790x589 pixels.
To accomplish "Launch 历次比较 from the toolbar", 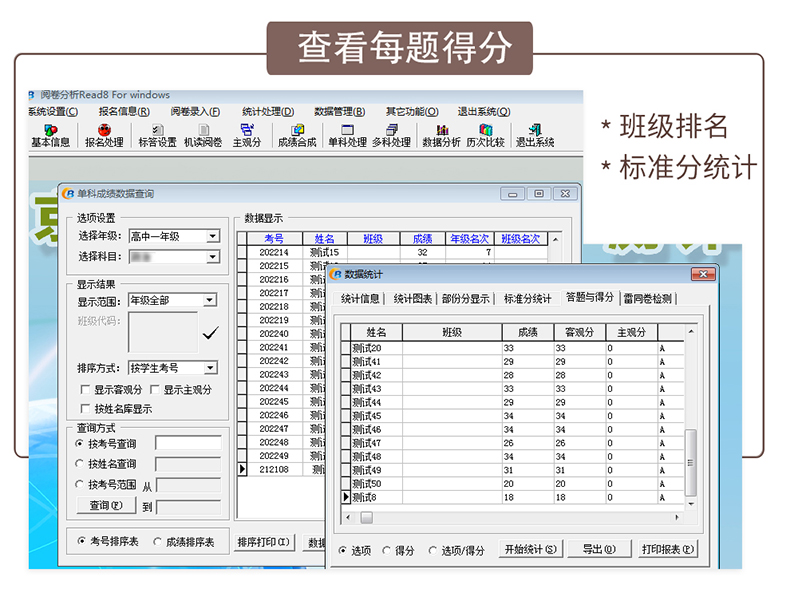I will [485, 135].
